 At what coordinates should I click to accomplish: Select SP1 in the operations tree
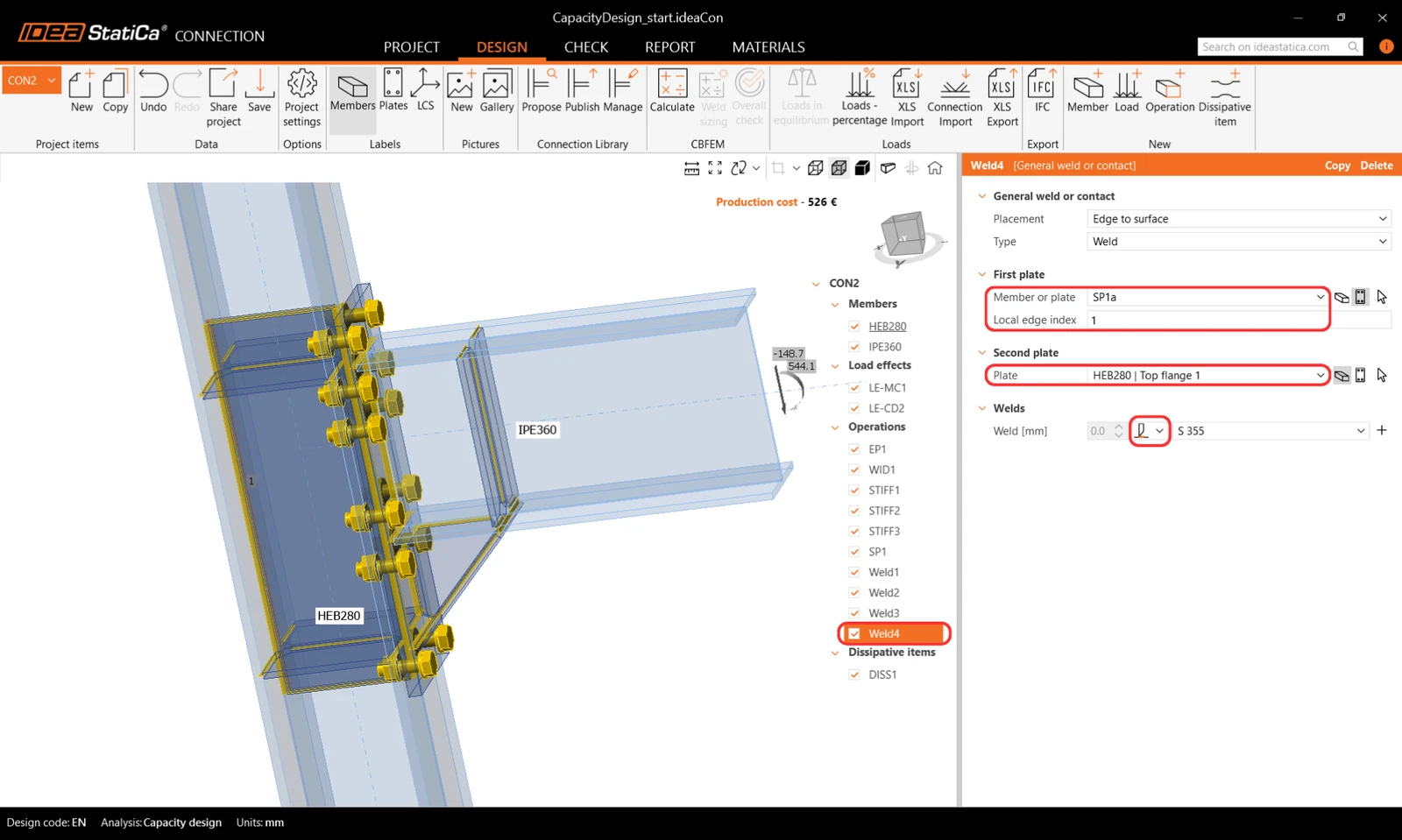pyautogui.click(x=877, y=552)
